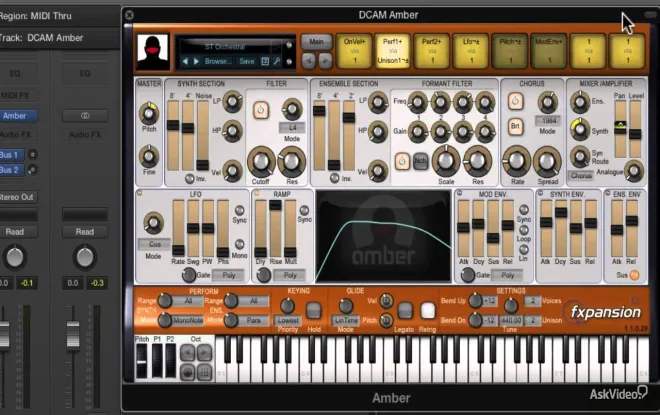The width and height of the screenshot is (660, 415).
Task: Open the Chorus Mode 1984 selector
Action: point(548,121)
